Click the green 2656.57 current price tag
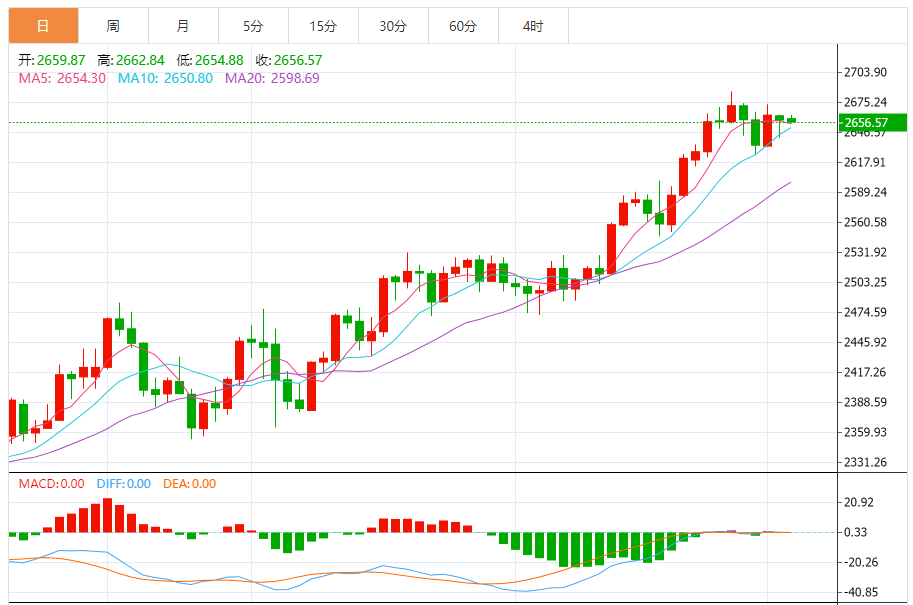Image resolution: width=913 pixels, height=605 pixels. (x=872, y=122)
